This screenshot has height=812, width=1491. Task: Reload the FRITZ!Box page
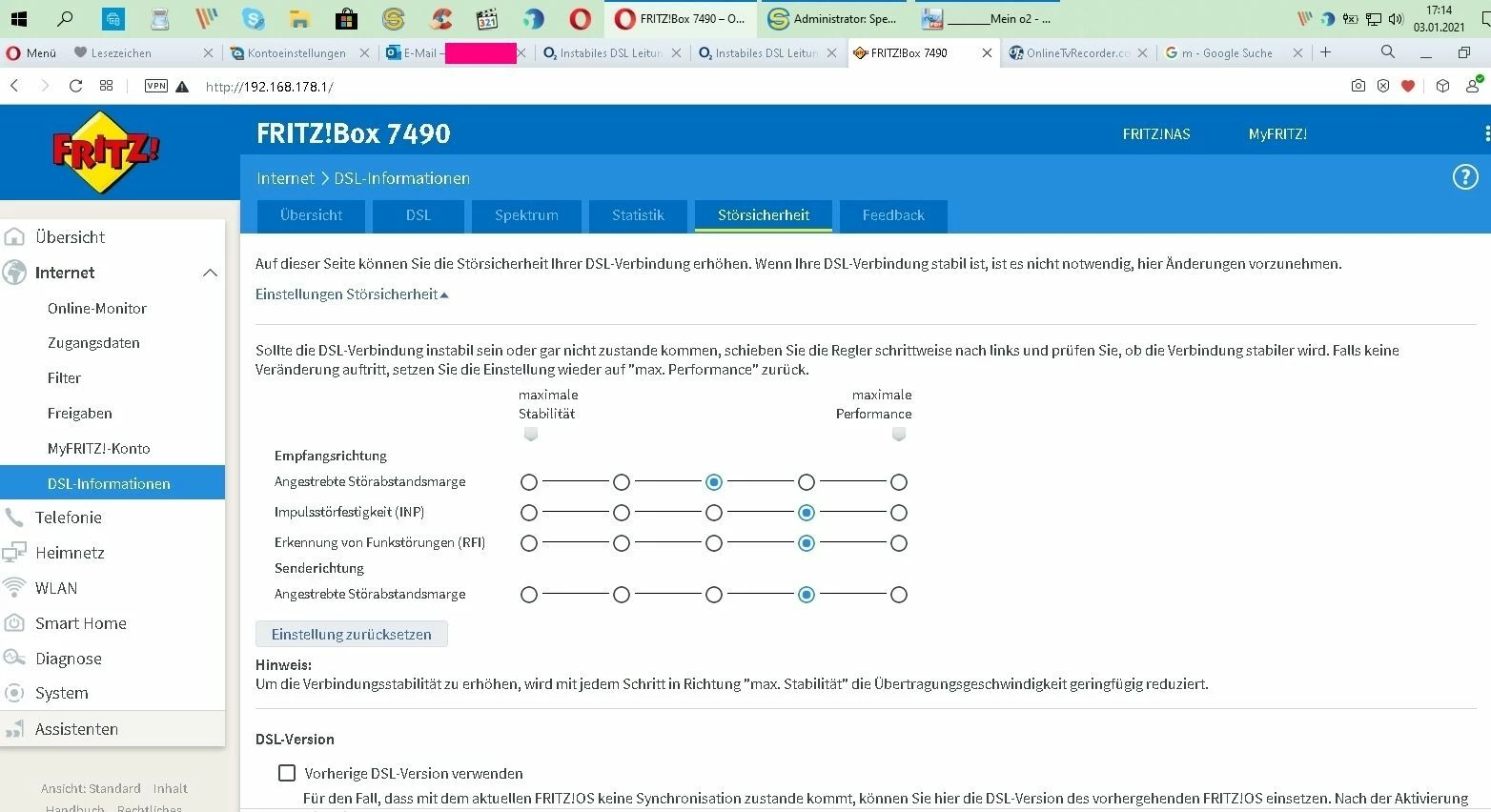point(75,86)
